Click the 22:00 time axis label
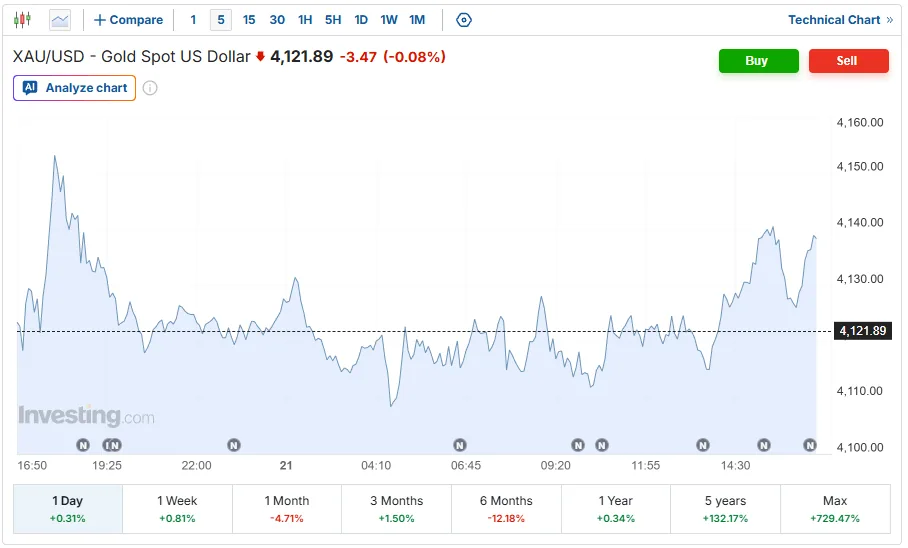This screenshot has height=548, width=908. click(x=196, y=465)
